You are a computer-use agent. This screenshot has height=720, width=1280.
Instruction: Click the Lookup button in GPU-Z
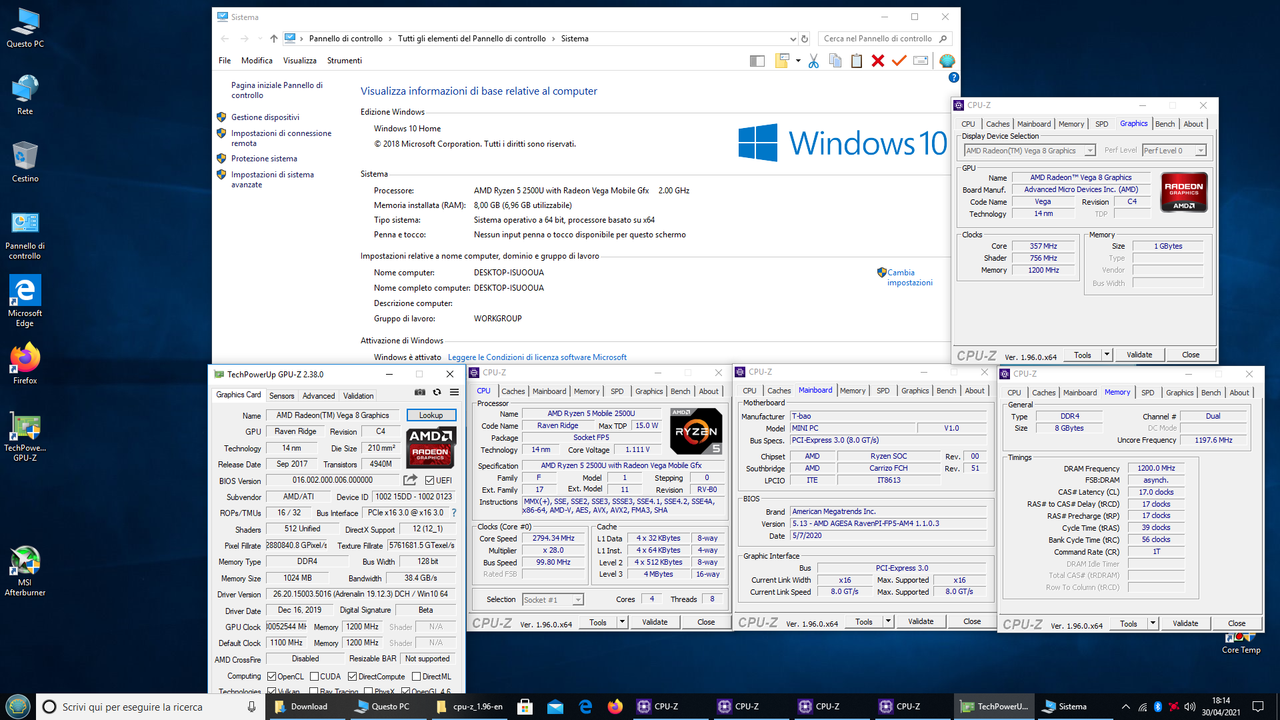(x=431, y=415)
